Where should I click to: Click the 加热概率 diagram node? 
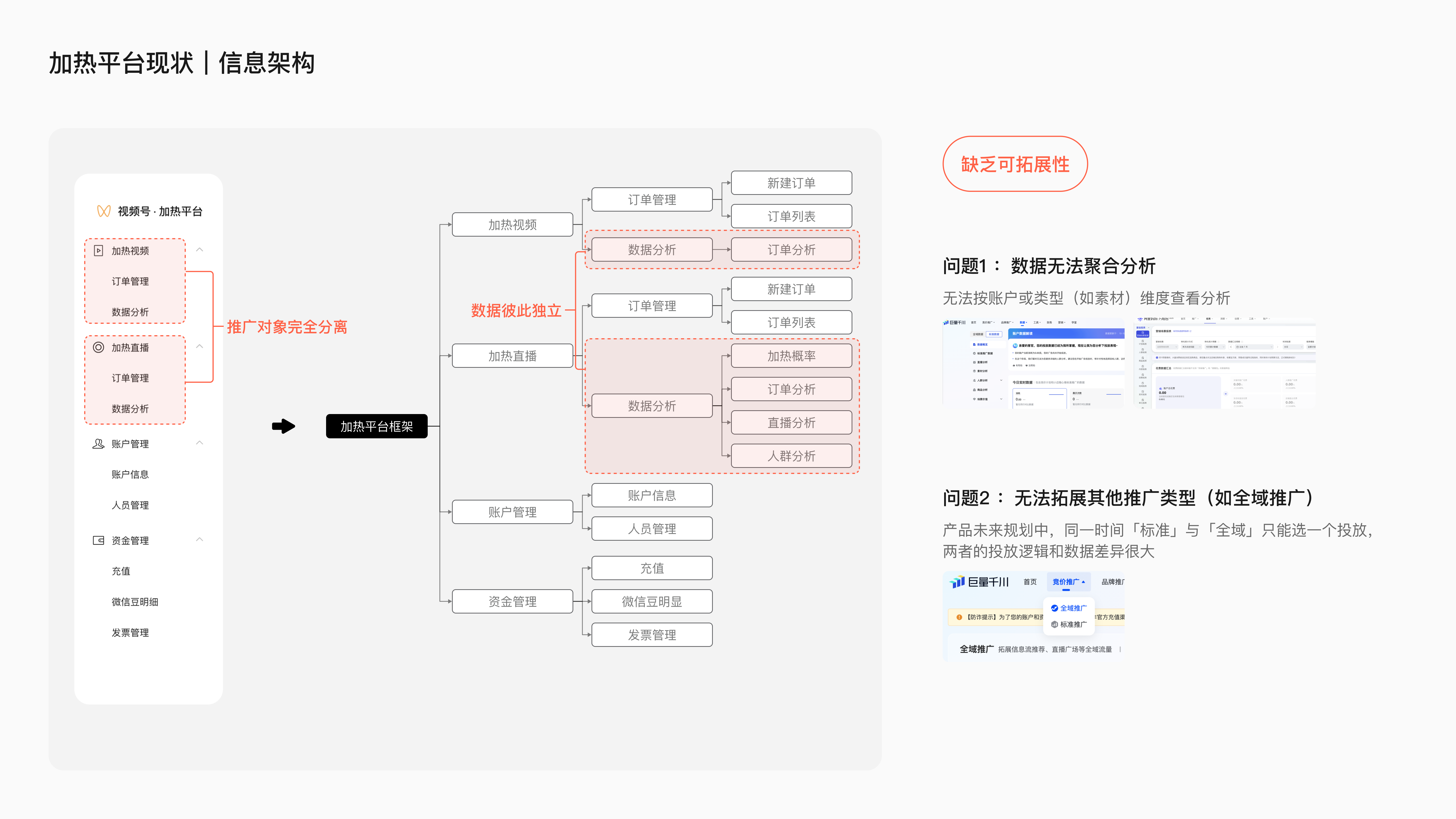coord(791,355)
